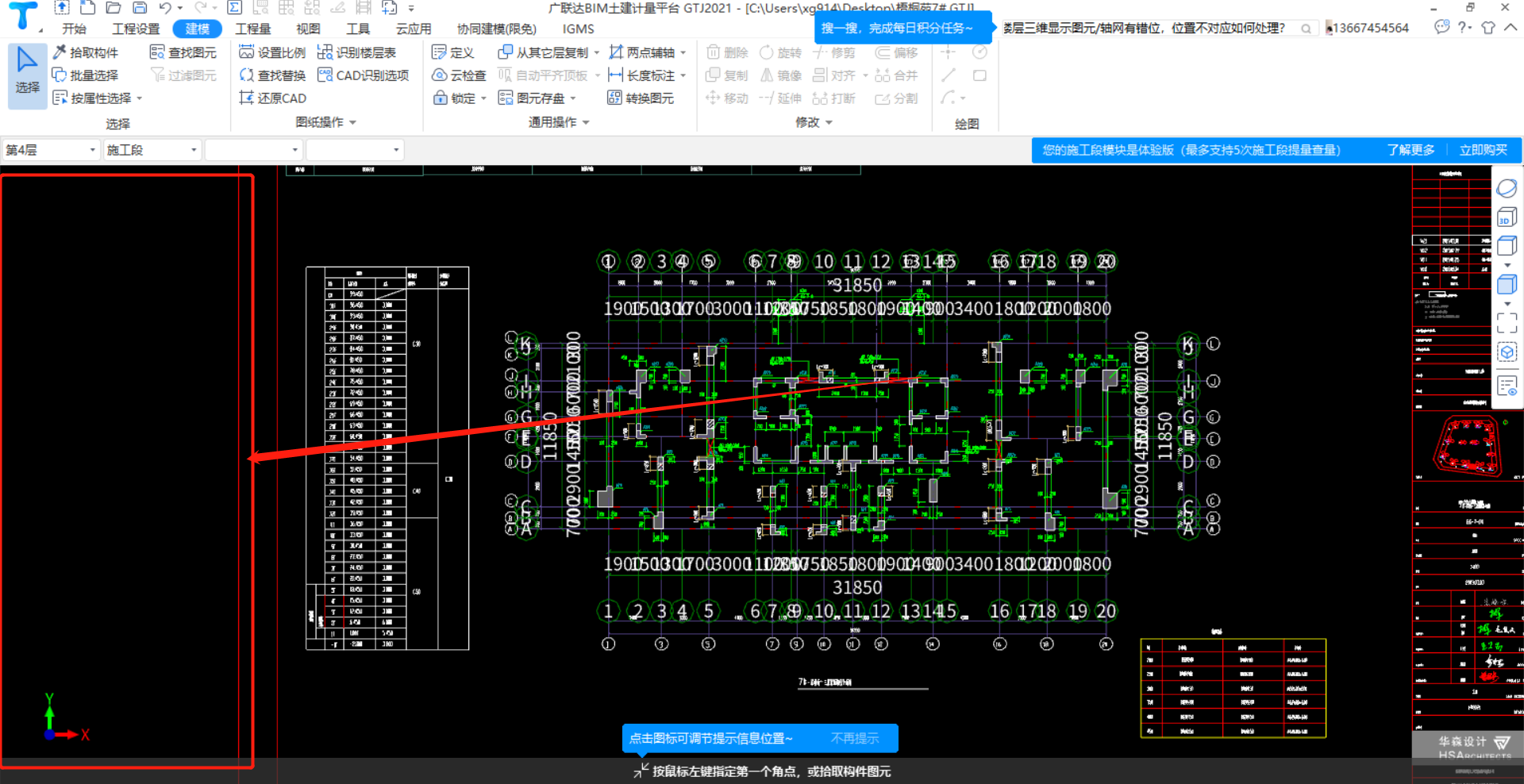
Task: Expand 修改 group arrow
Action: (829, 122)
